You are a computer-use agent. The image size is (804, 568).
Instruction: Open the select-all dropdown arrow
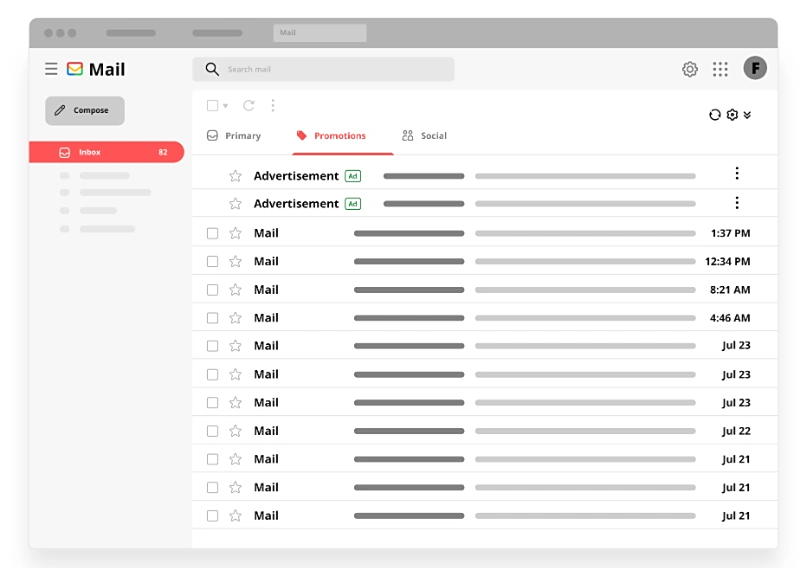(226, 106)
